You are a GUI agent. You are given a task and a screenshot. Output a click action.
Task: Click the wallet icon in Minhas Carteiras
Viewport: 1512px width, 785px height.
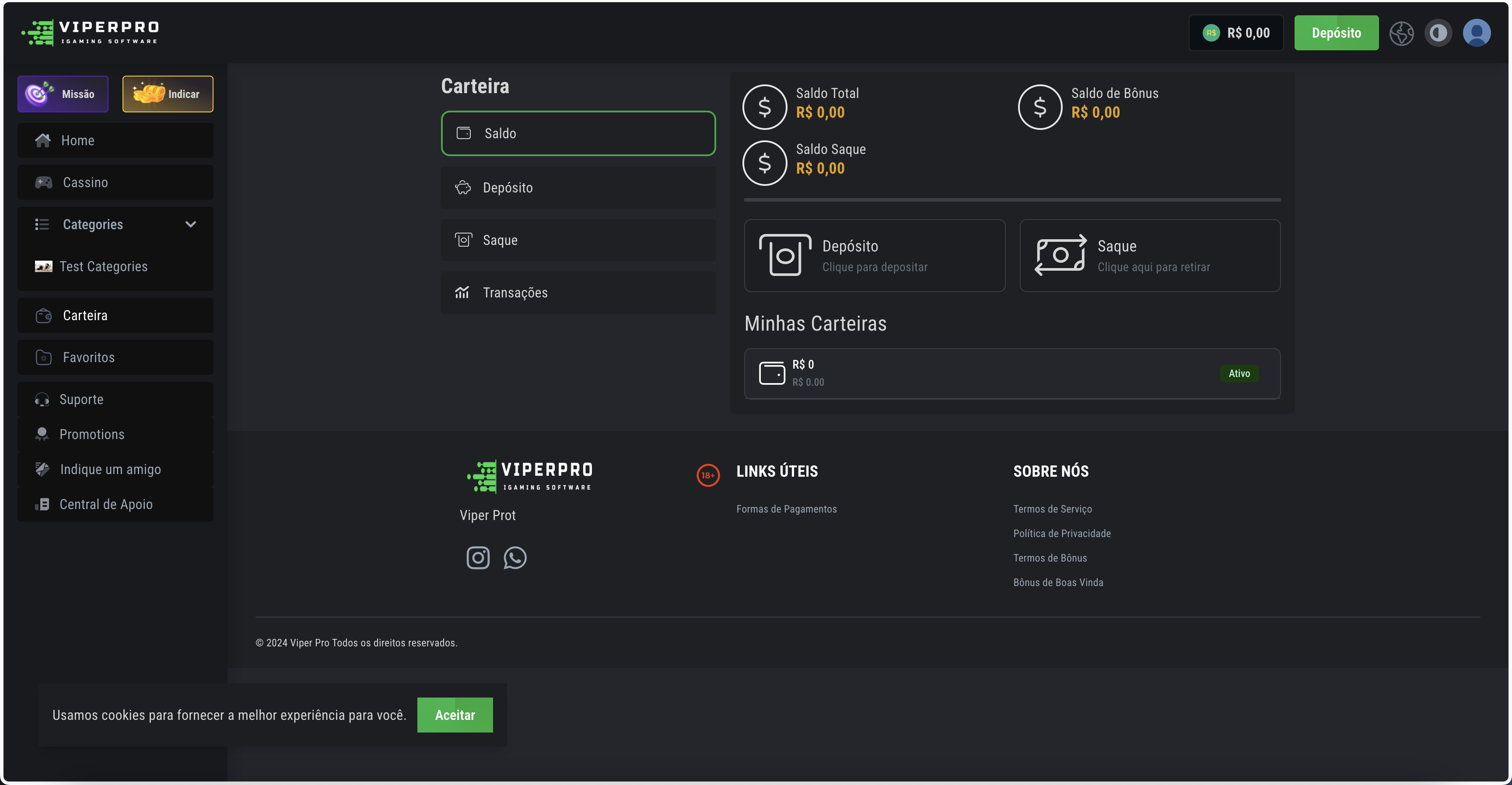pyautogui.click(x=771, y=373)
